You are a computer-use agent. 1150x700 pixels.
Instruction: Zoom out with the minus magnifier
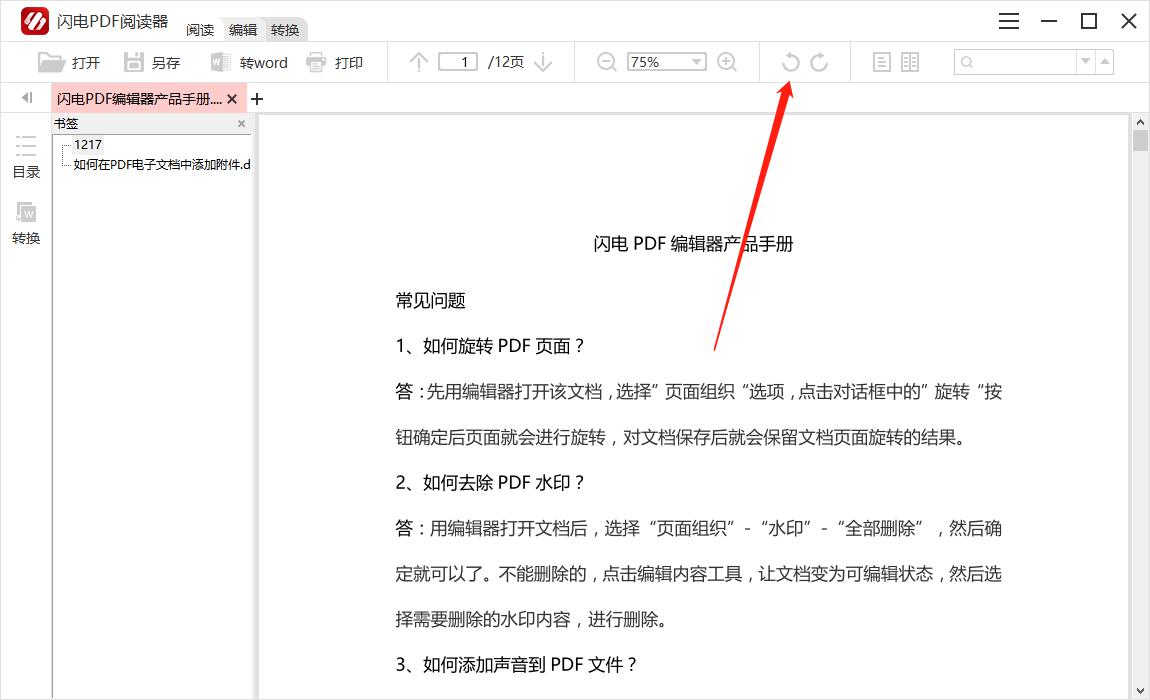[x=606, y=62]
